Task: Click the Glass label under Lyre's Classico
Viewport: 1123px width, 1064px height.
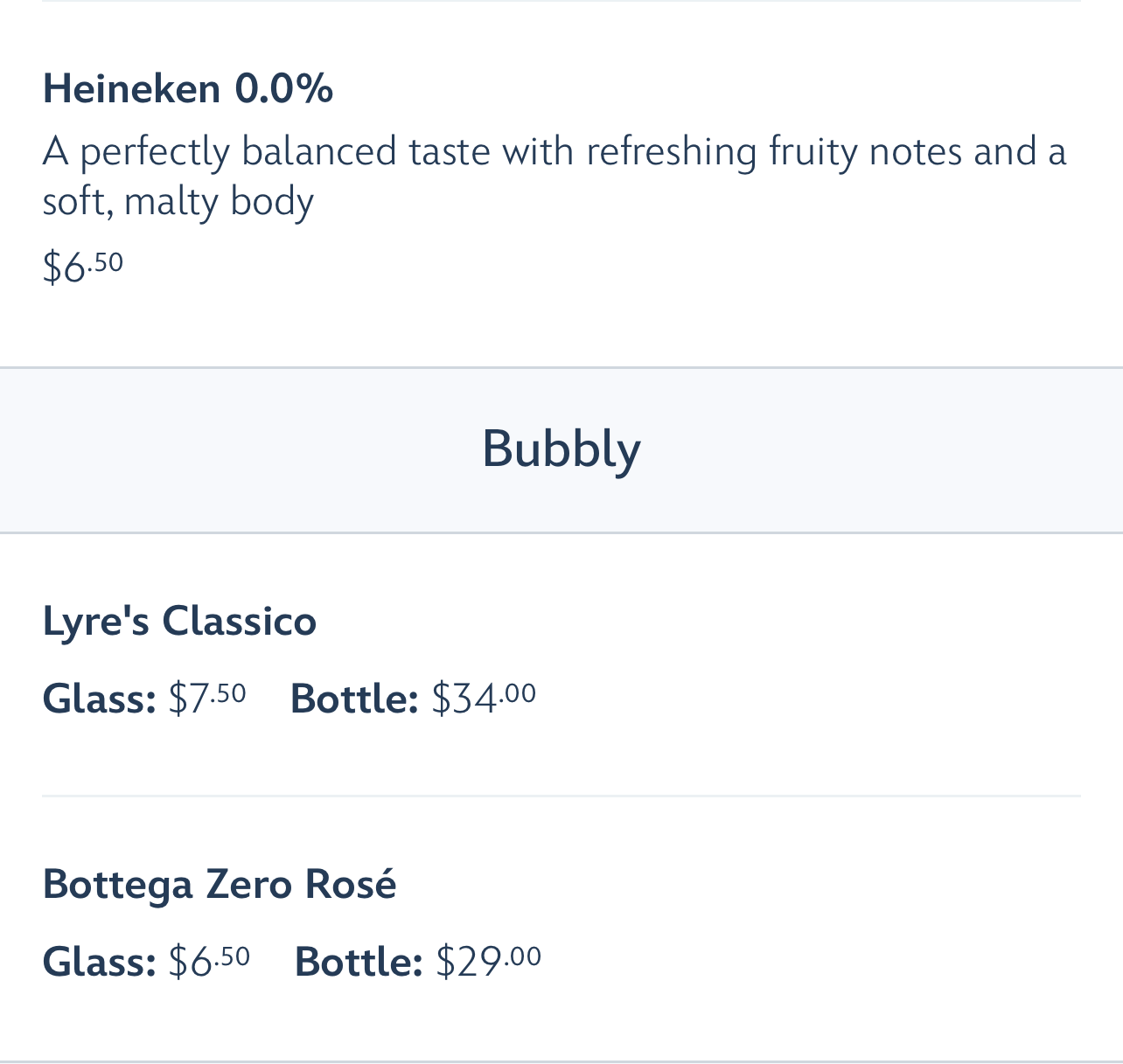Action: (x=99, y=699)
